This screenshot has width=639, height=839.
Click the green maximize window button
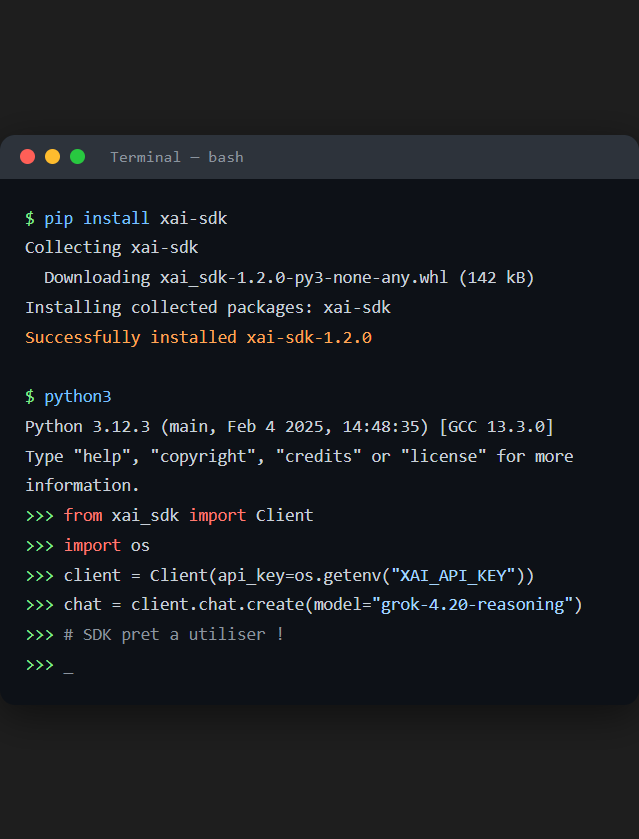point(78,157)
